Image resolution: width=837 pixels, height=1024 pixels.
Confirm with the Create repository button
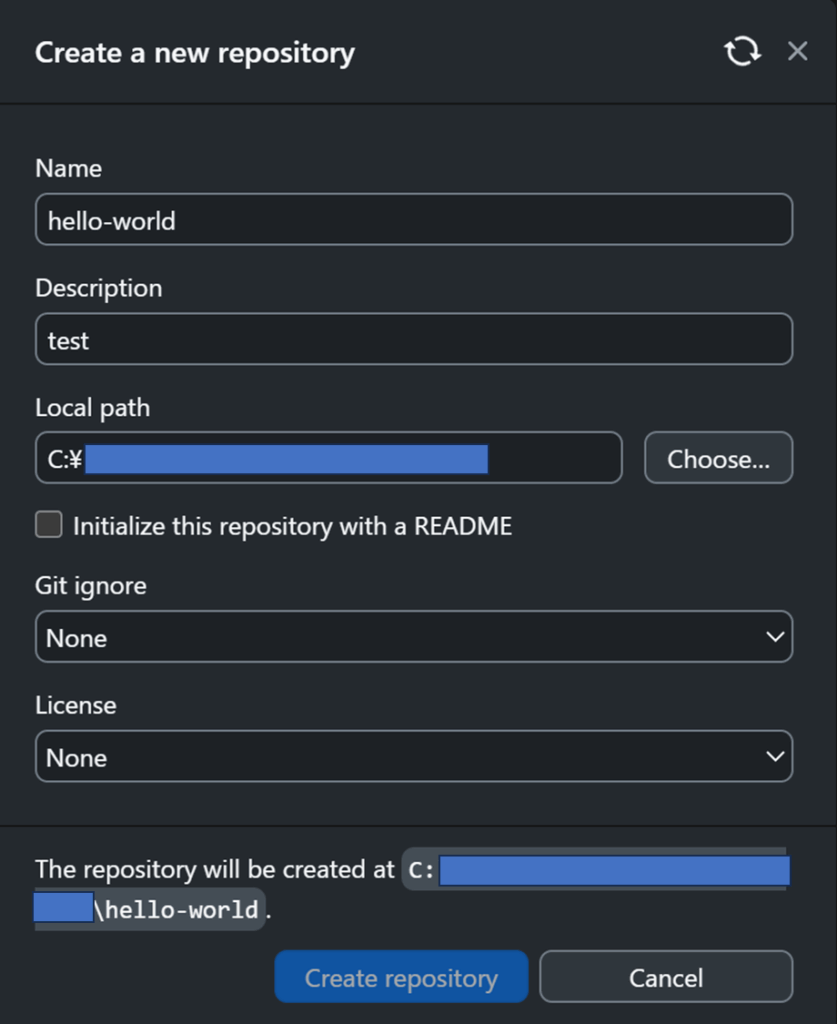[x=401, y=977]
